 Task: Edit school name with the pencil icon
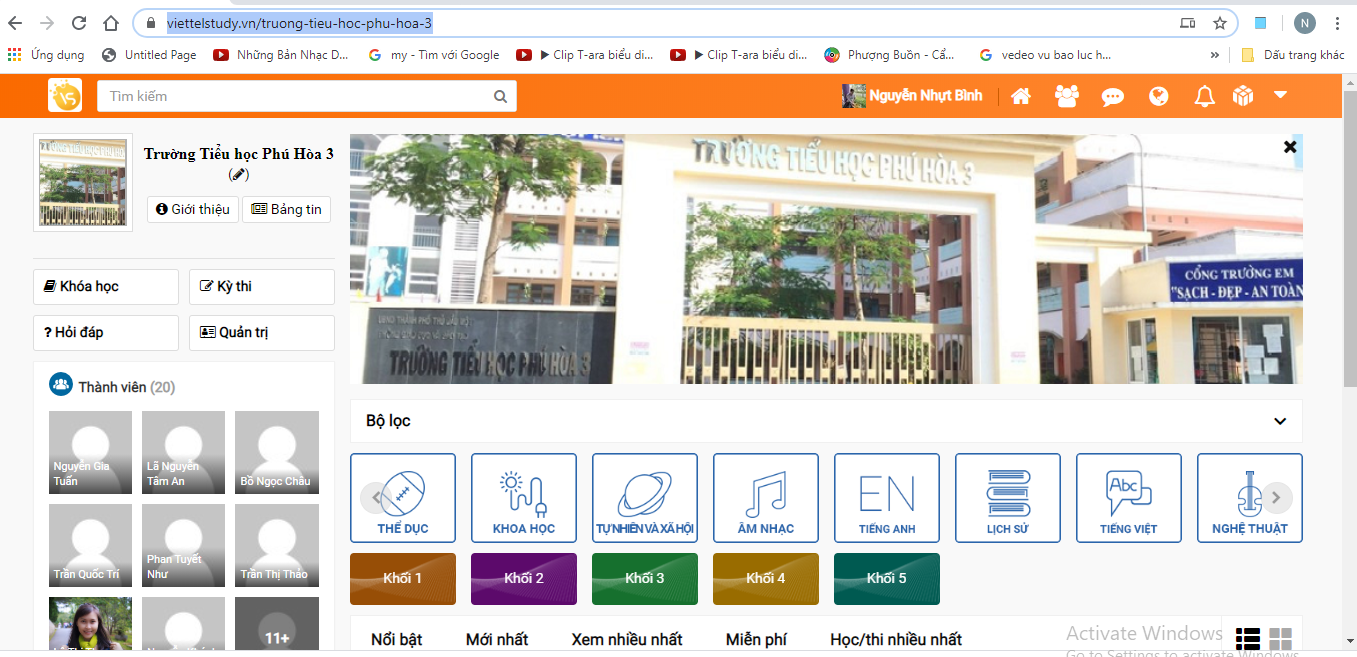(238, 174)
